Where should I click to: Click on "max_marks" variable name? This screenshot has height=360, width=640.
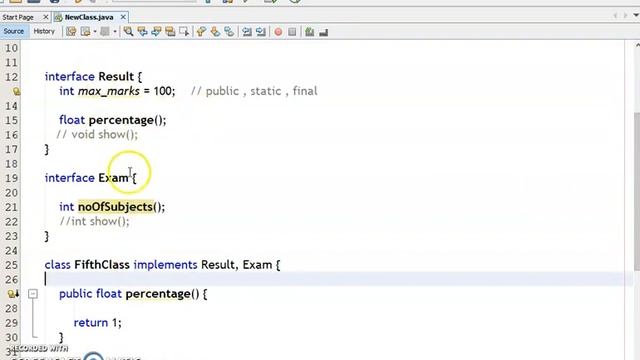(109, 91)
